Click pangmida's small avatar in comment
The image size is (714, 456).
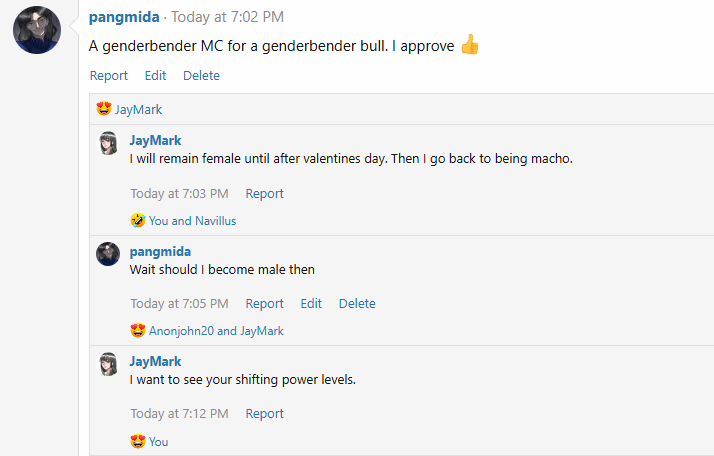(108, 254)
